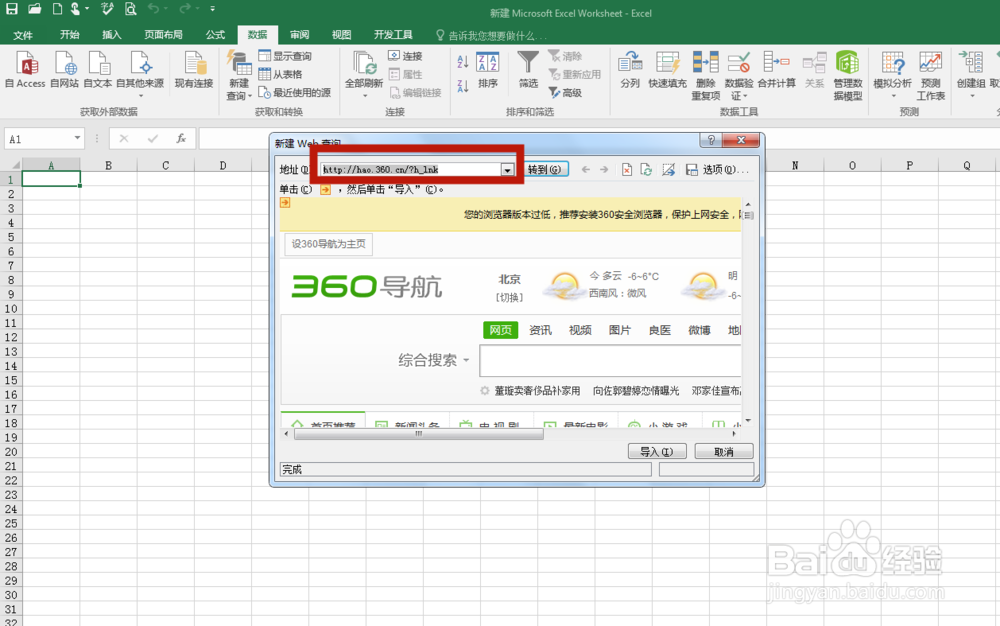Switch to the Home (开始) tab
The image size is (1000, 626).
click(70, 35)
